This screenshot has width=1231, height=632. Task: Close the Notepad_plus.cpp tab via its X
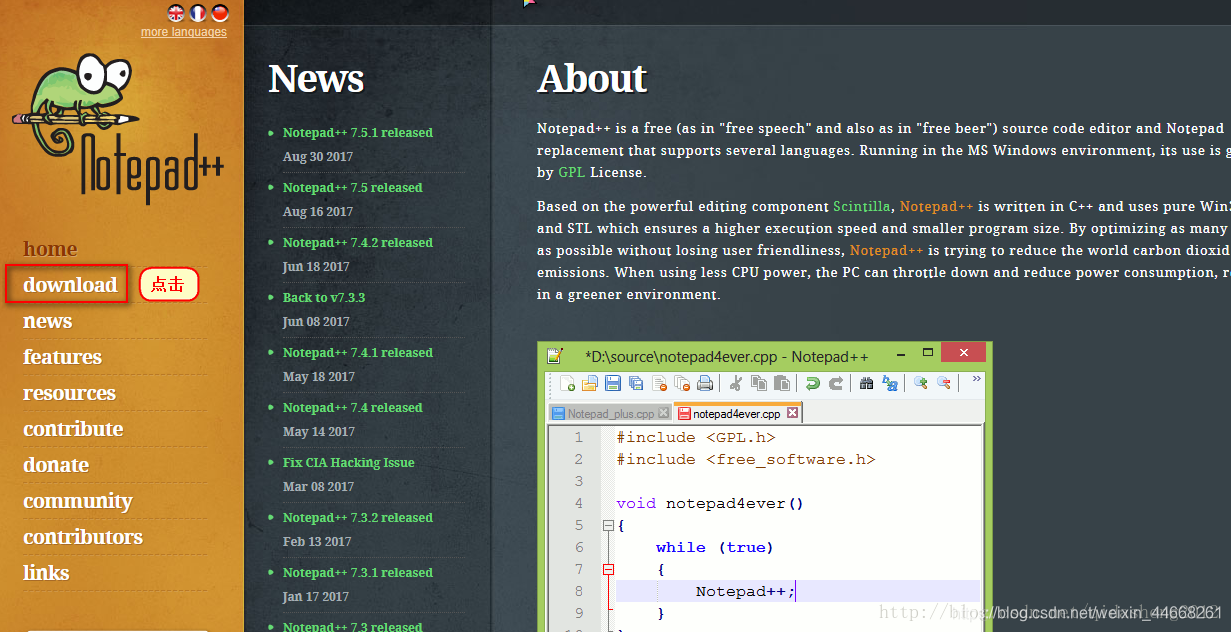[x=664, y=413]
